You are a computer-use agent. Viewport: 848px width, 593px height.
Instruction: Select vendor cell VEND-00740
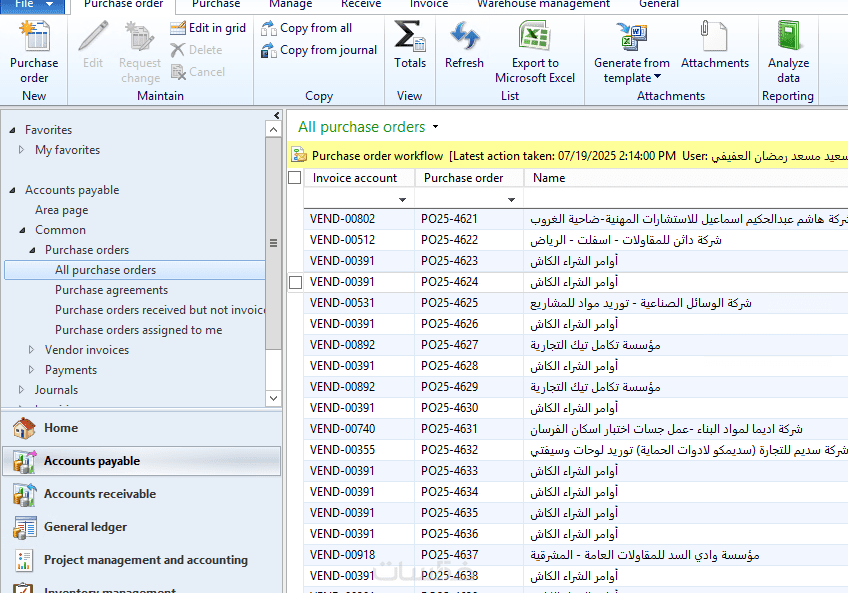tap(342, 429)
